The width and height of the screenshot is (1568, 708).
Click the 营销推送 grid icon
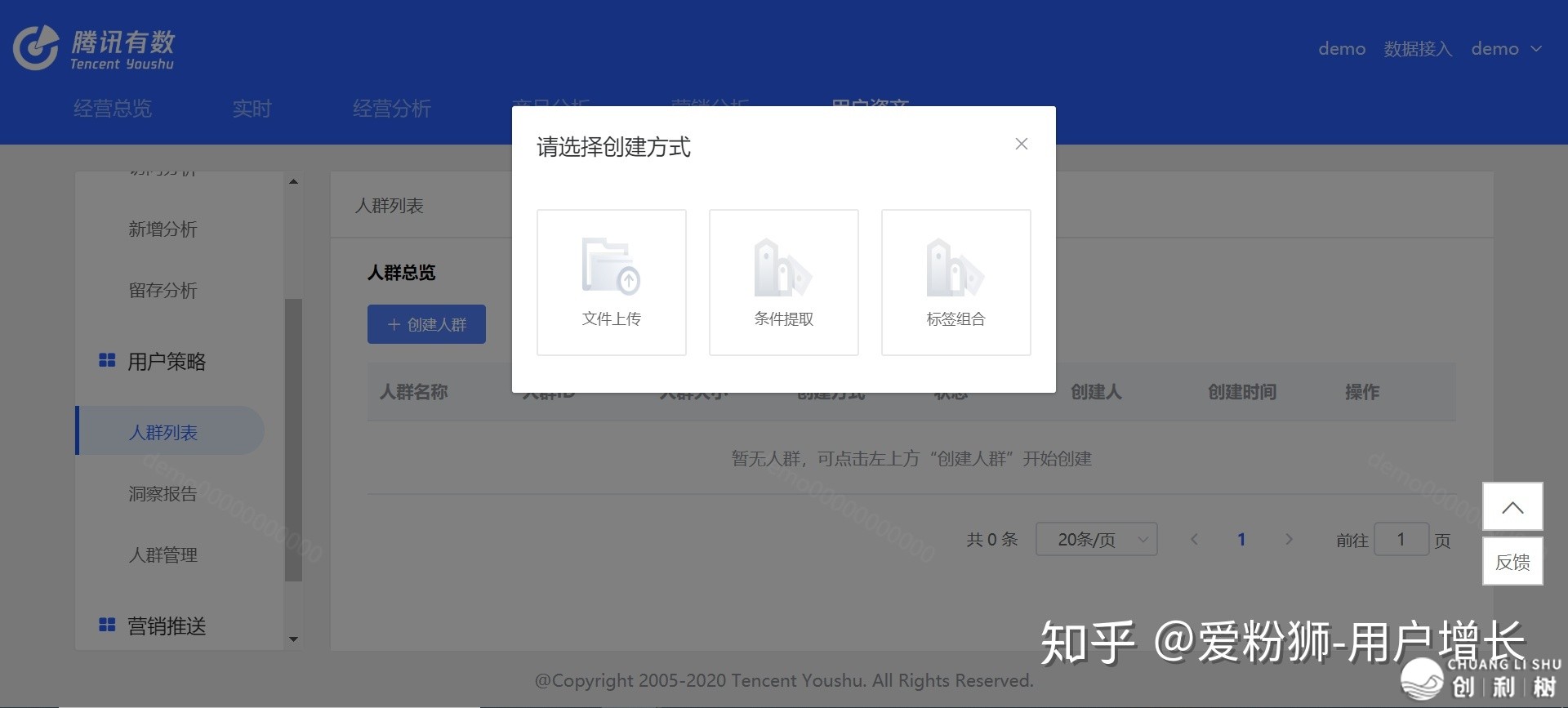pyautogui.click(x=107, y=625)
